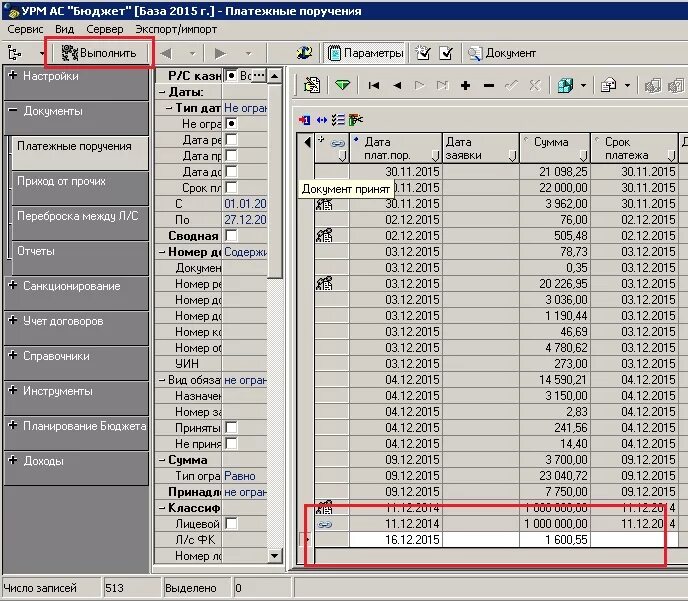
Task: Click the 'По' end date field 27.12.20
Action: (245, 220)
